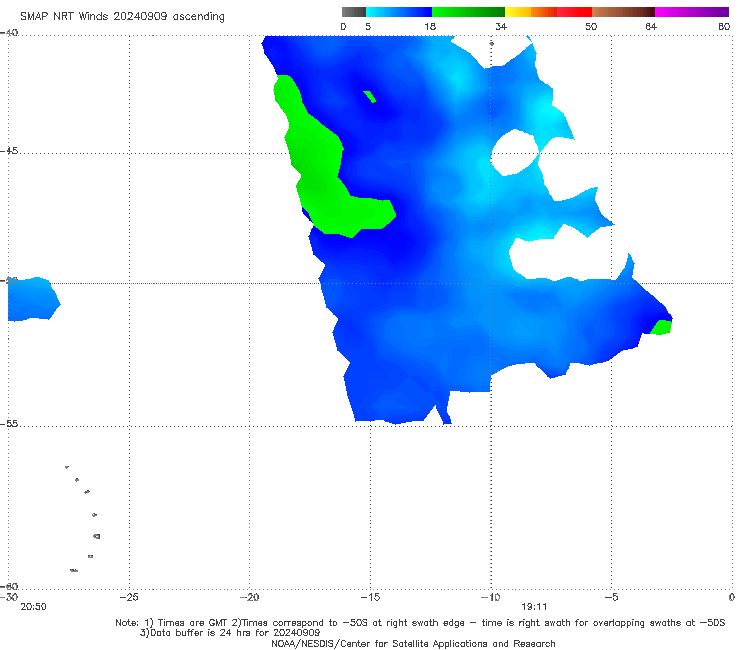Click the longitude axis label "-30"
The image size is (740, 650).
(9, 597)
